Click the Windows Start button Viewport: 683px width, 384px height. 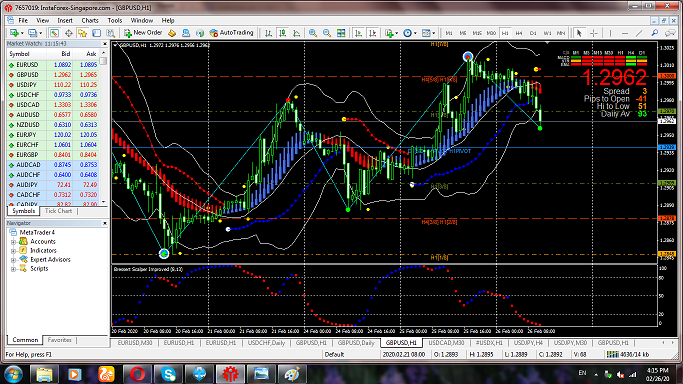(13, 374)
